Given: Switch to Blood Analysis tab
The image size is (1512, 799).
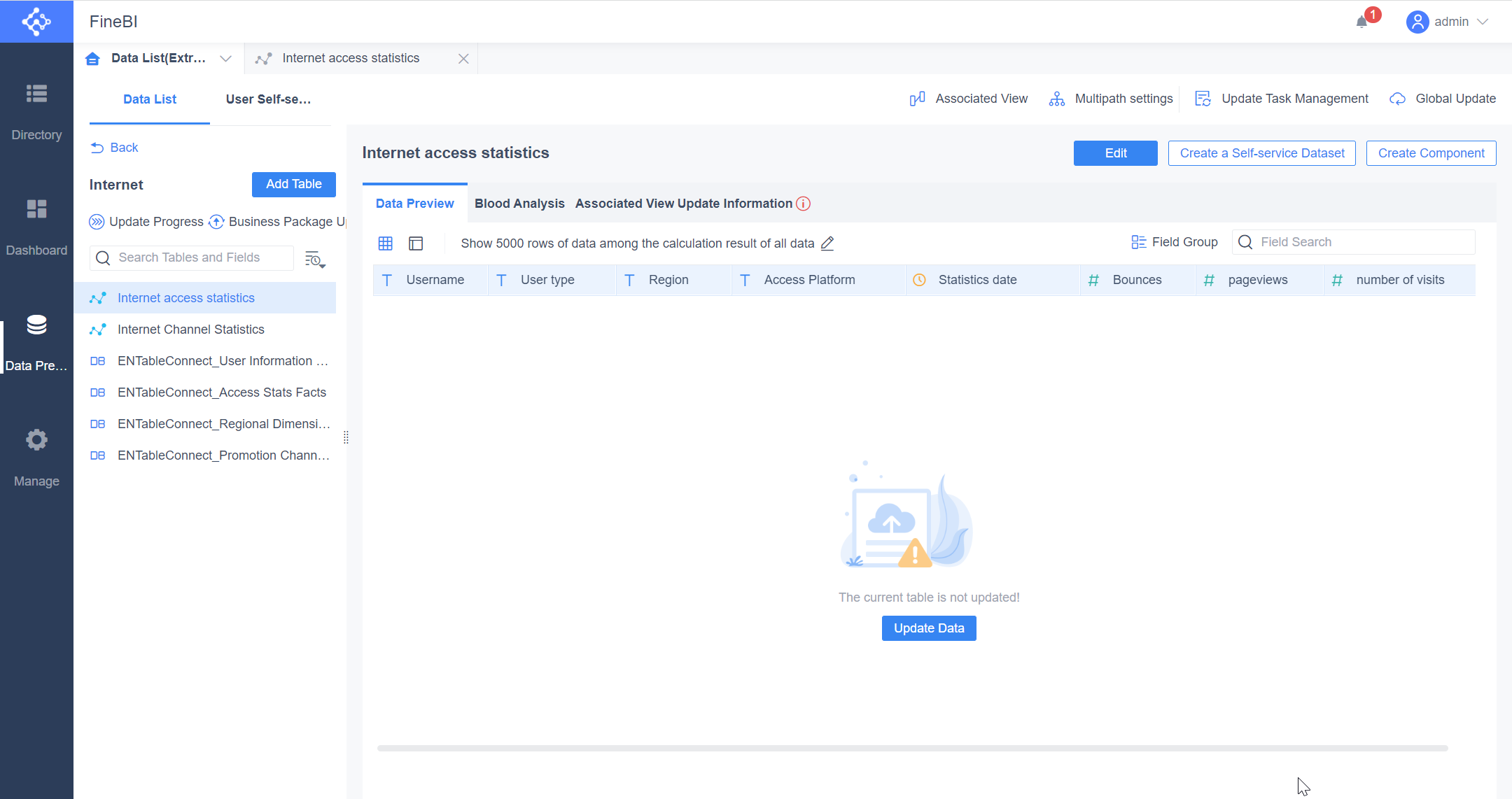Looking at the screenshot, I should pyautogui.click(x=519, y=204).
